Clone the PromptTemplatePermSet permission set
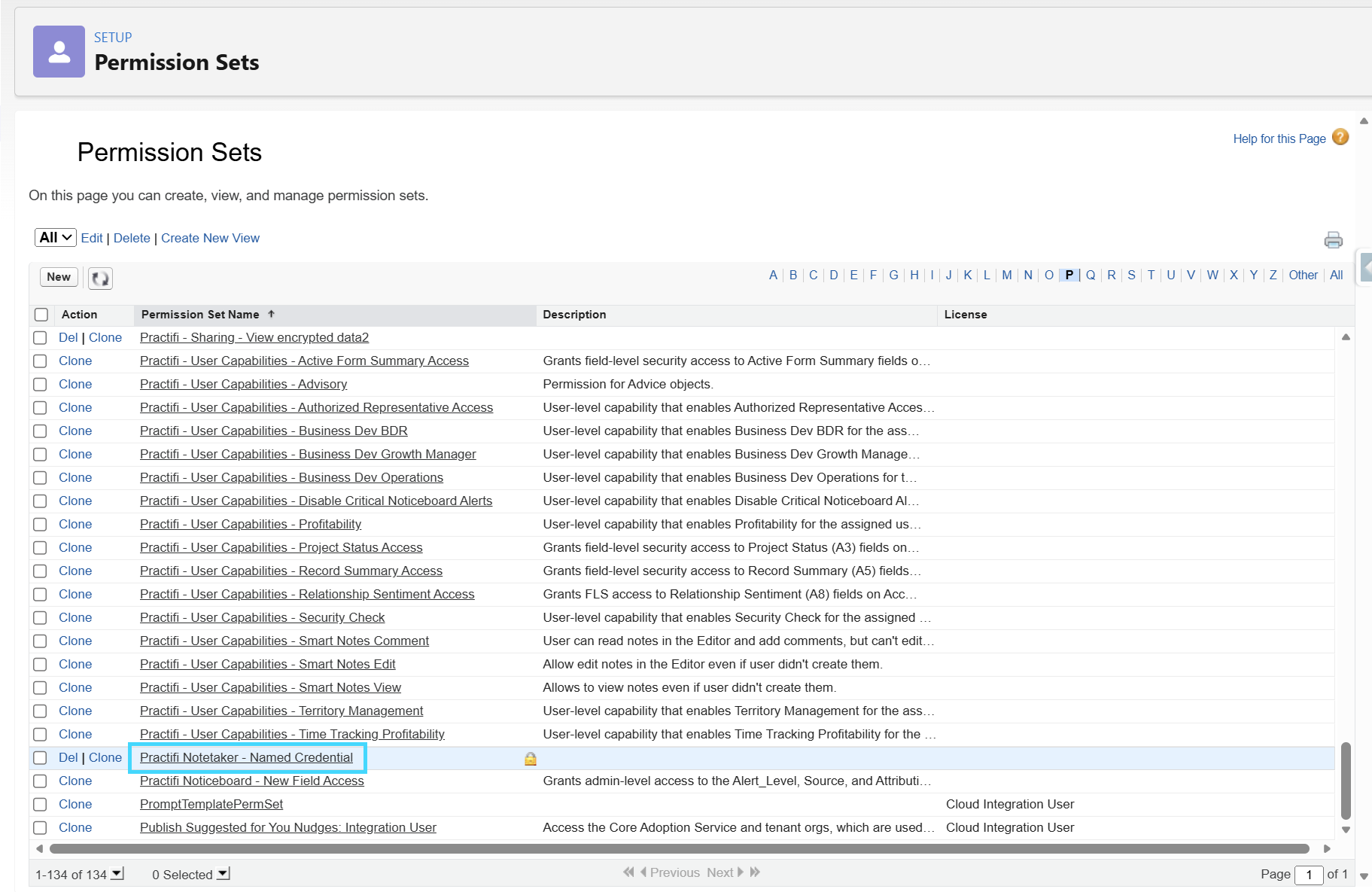Image resolution: width=1372 pixels, height=892 pixels. coord(75,804)
